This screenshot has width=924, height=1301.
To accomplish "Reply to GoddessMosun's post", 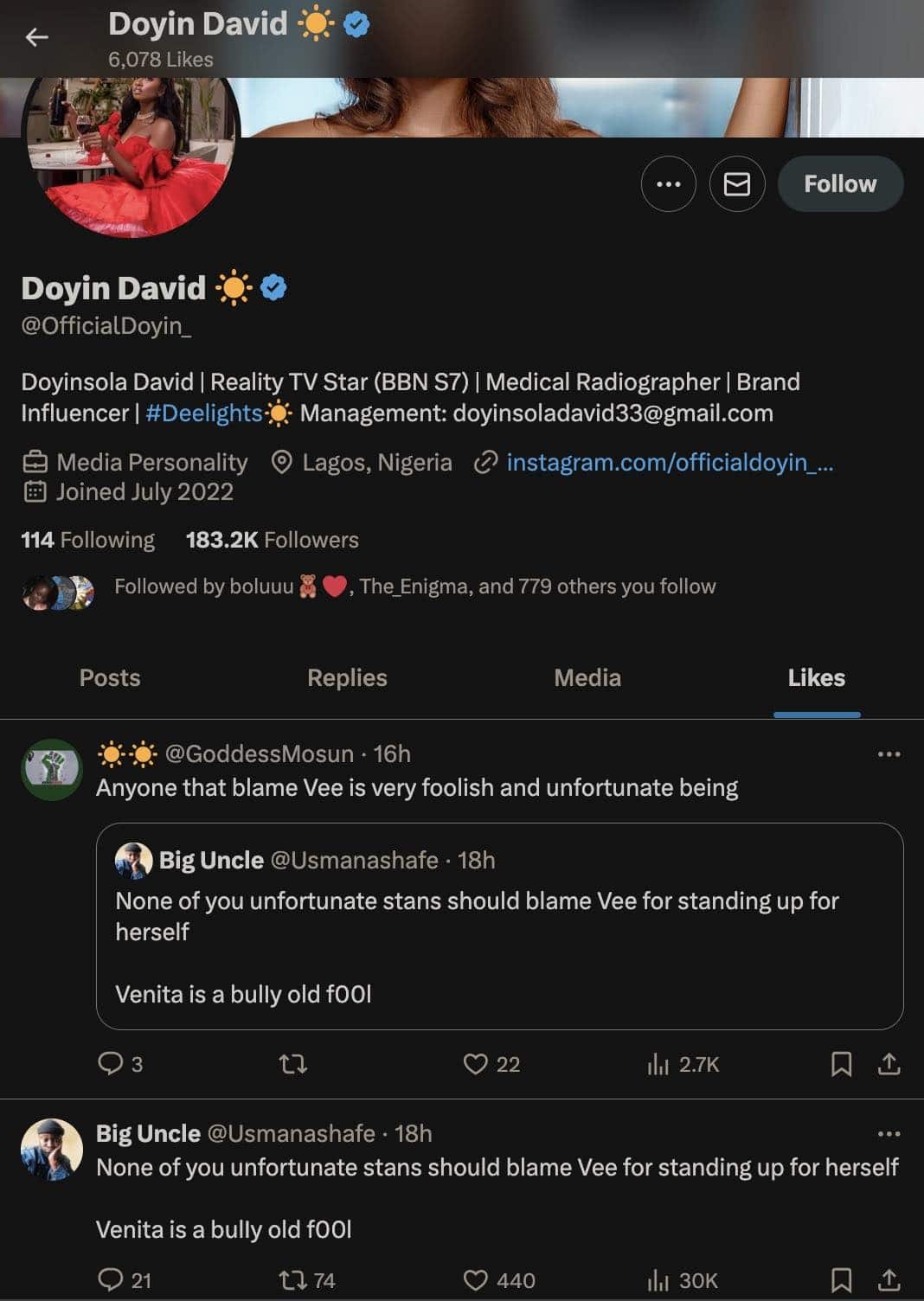I will pos(111,1063).
